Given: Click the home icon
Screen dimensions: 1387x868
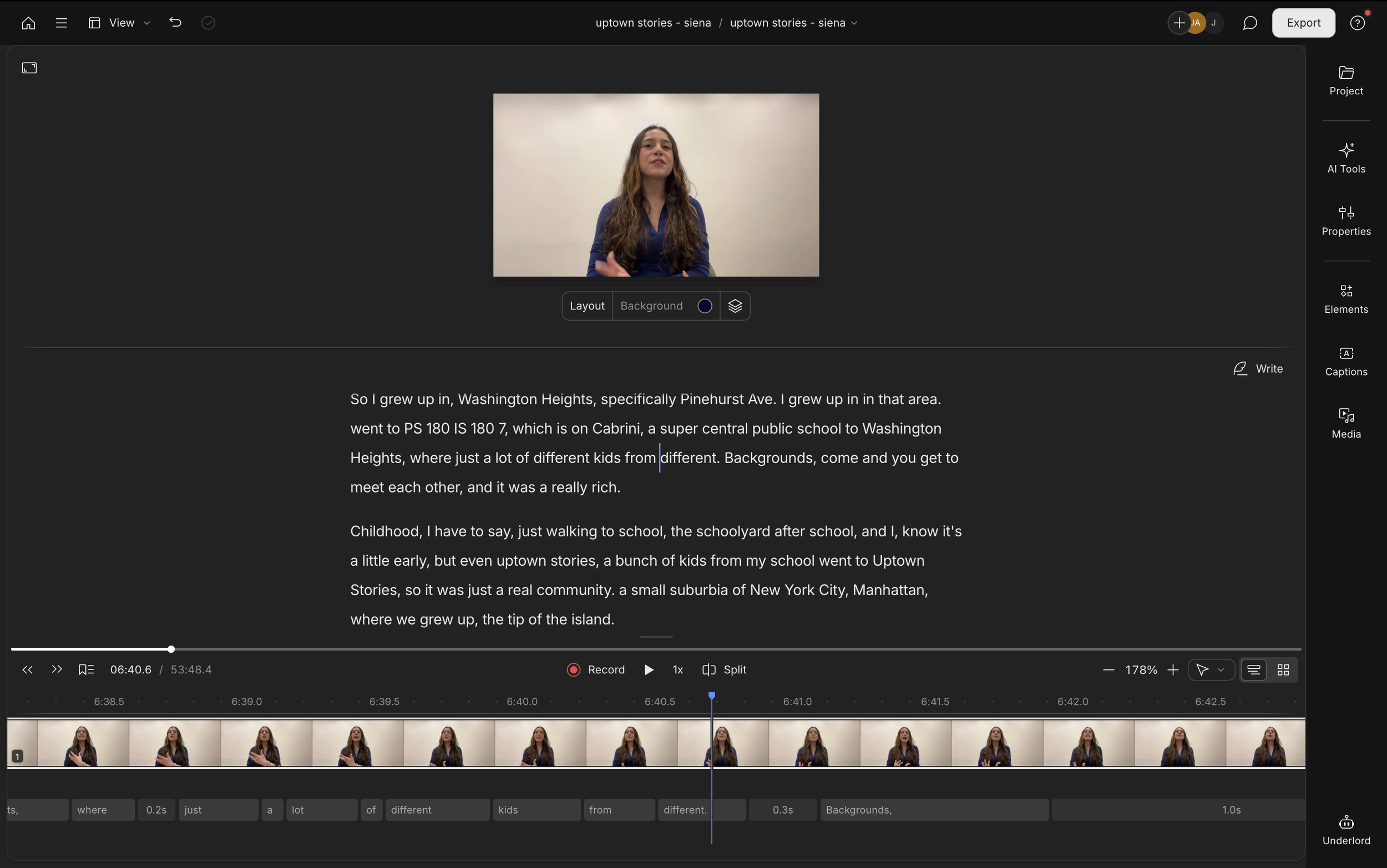Looking at the screenshot, I should coord(28,23).
